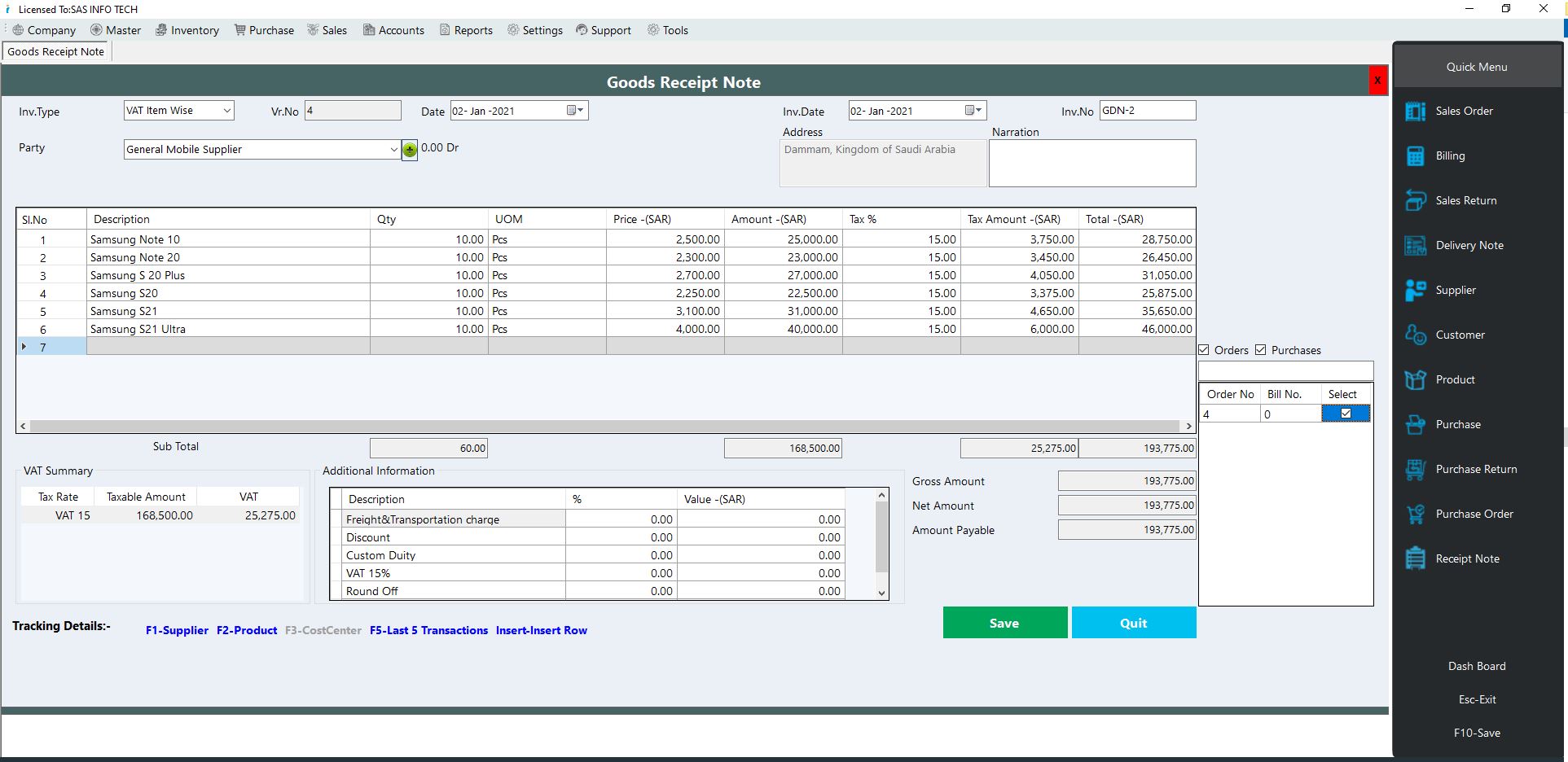Click F10-Save in Quick Menu
Viewport: 1568px width, 762px height.
point(1477,733)
